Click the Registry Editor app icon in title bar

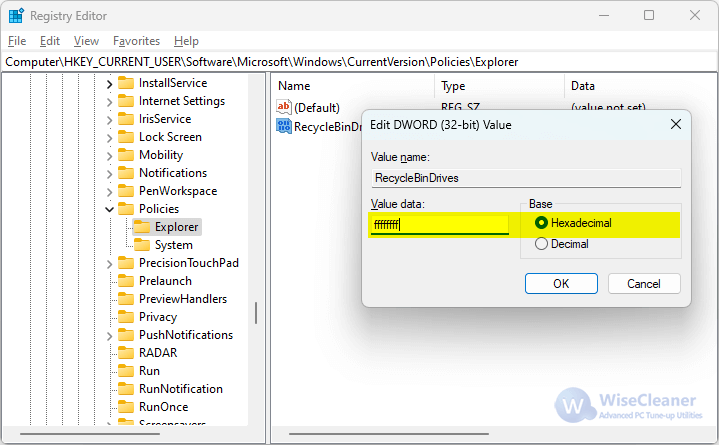16,16
